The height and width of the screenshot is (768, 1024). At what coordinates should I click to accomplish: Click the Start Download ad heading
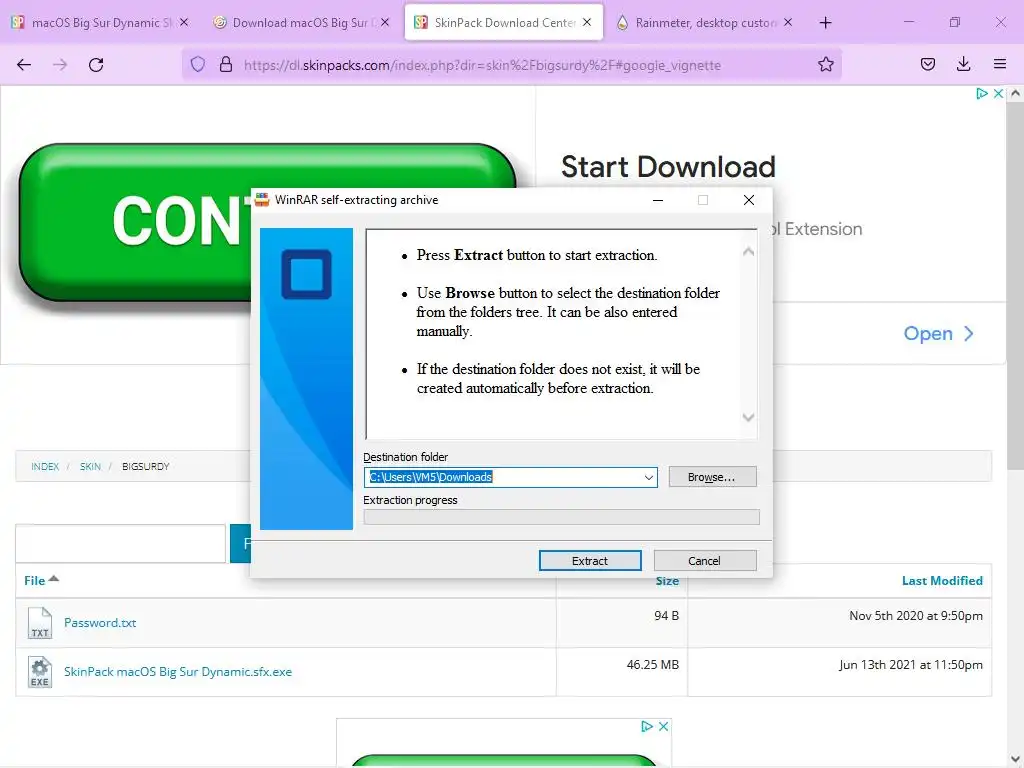pyautogui.click(x=668, y=167)
